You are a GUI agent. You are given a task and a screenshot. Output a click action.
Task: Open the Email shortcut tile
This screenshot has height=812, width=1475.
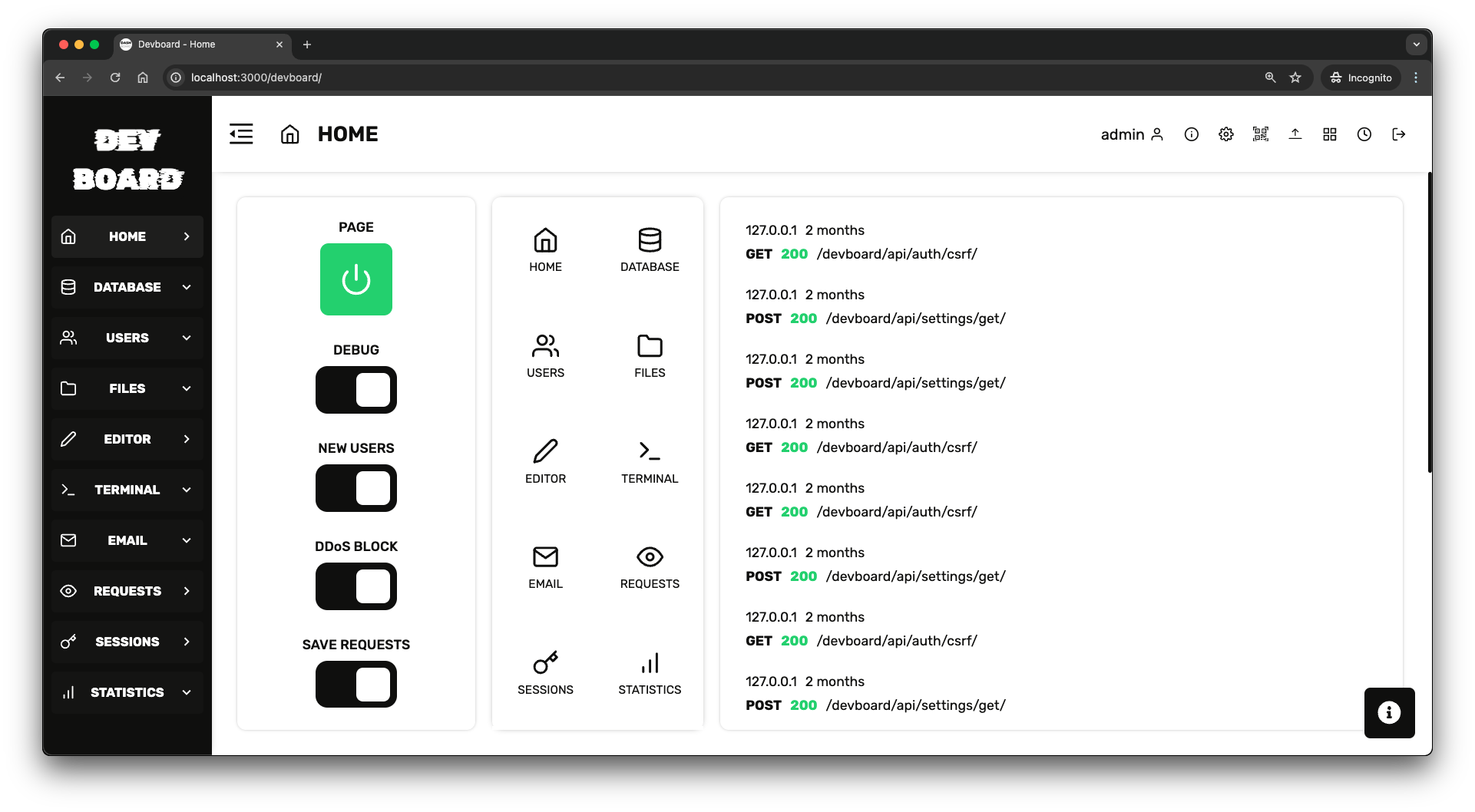545,567
